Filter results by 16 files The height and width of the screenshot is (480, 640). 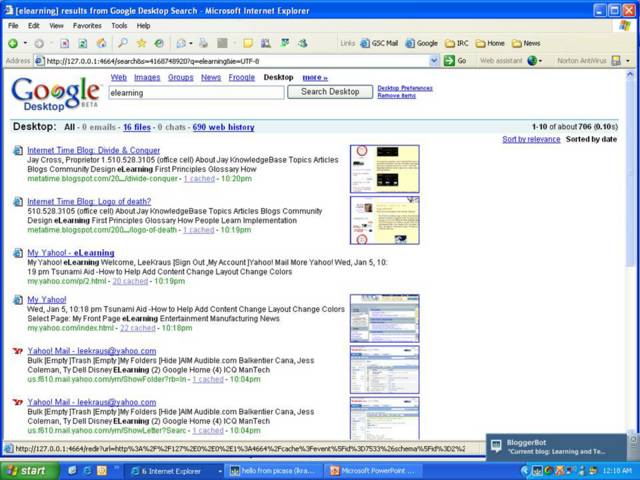137,127
